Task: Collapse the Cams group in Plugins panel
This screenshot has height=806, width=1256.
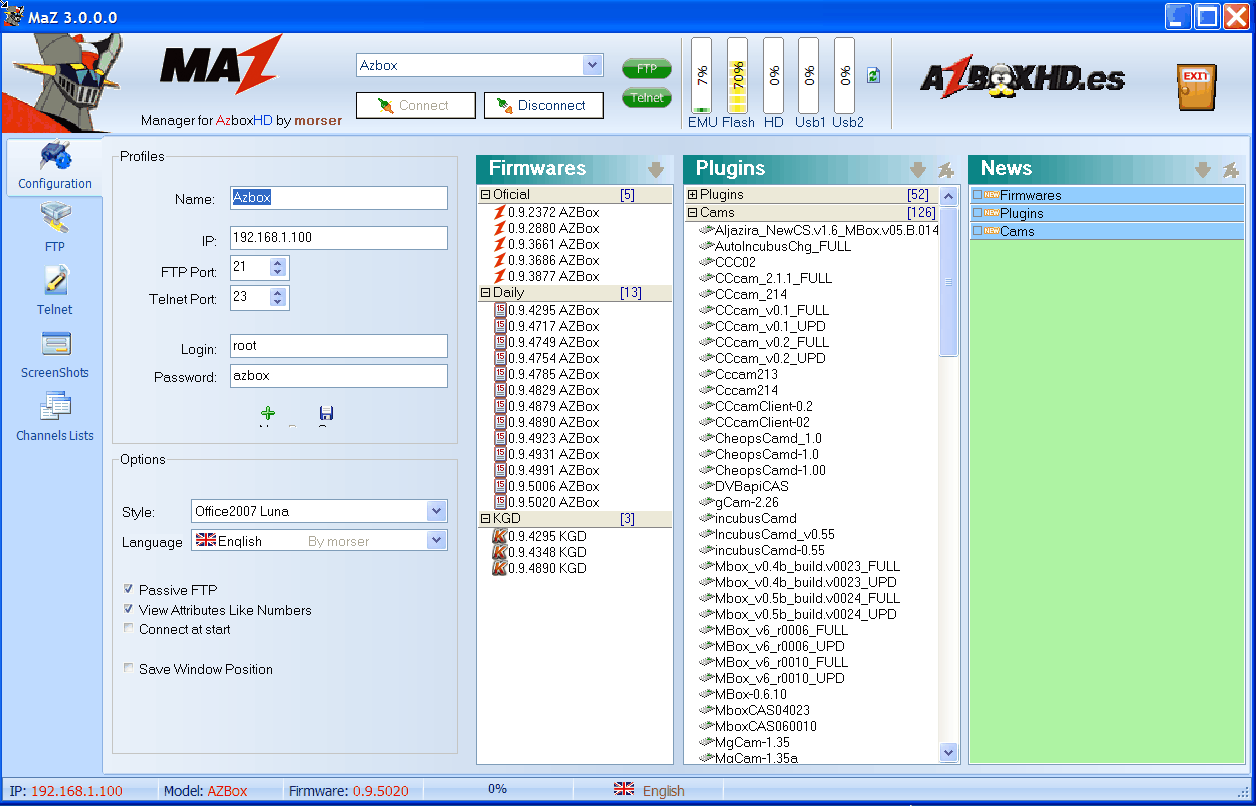Action: 693,213
